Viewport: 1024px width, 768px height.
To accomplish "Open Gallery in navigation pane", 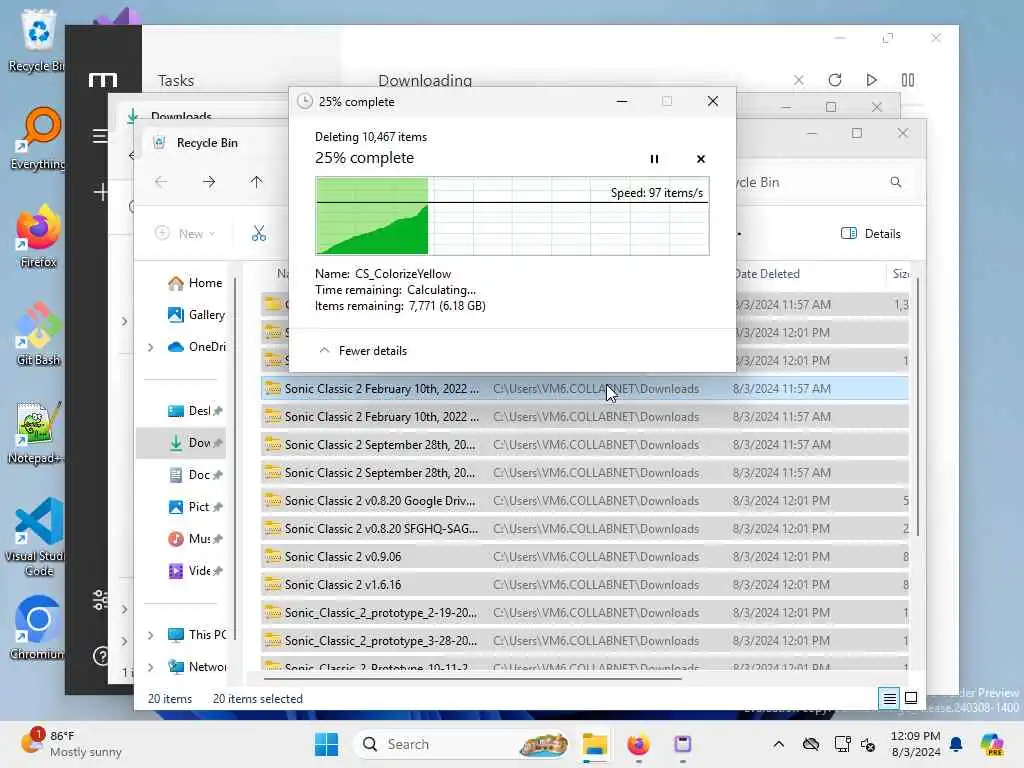I will (196, 315).
